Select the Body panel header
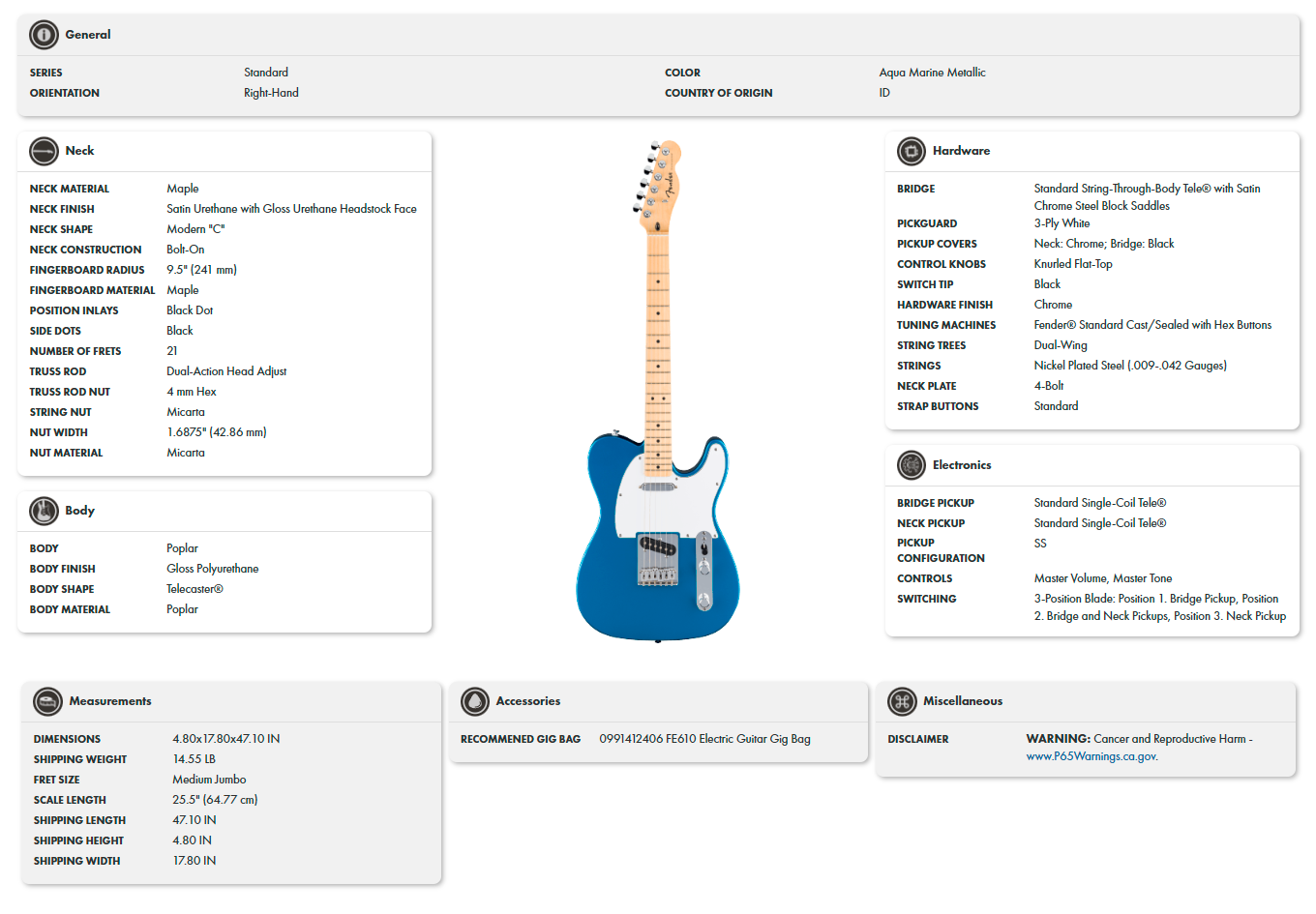This screenshot has height=914, width=1316. (x=80, y=511)
